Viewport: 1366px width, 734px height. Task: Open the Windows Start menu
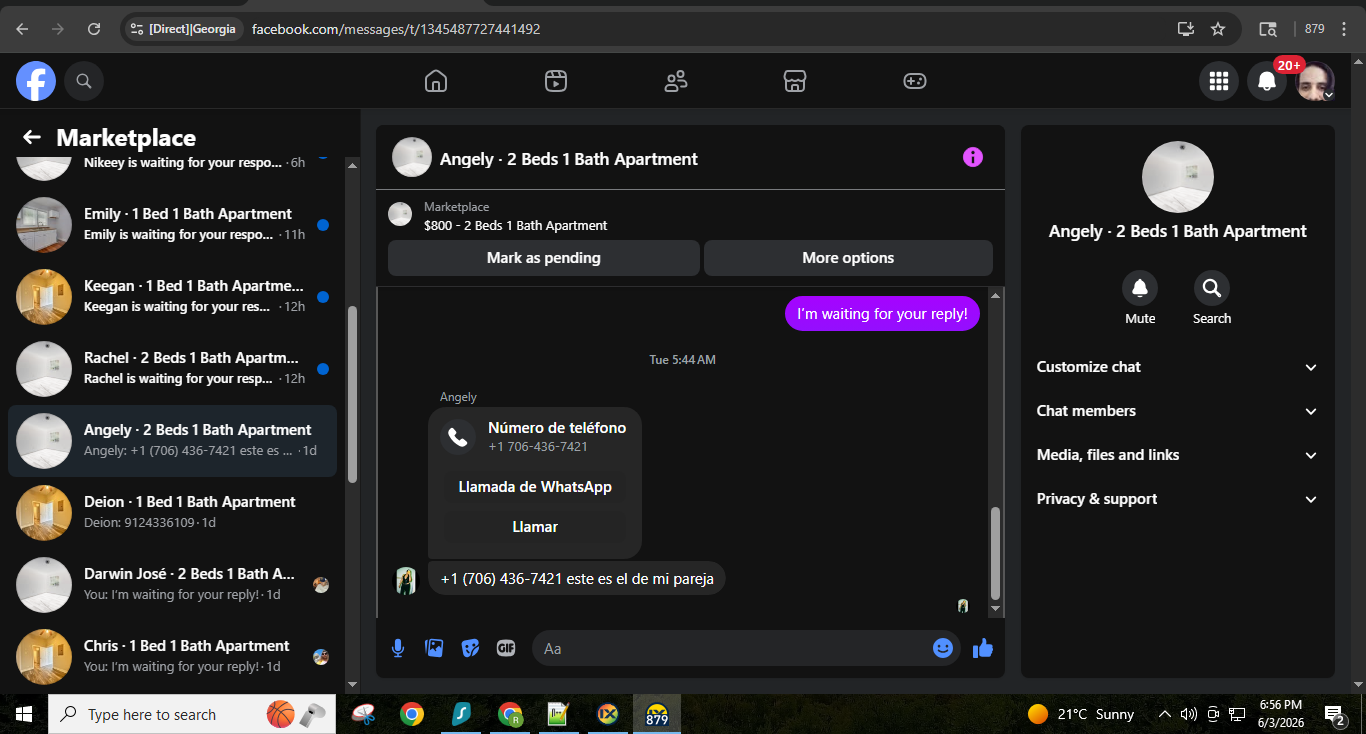[x=24, y=714]
